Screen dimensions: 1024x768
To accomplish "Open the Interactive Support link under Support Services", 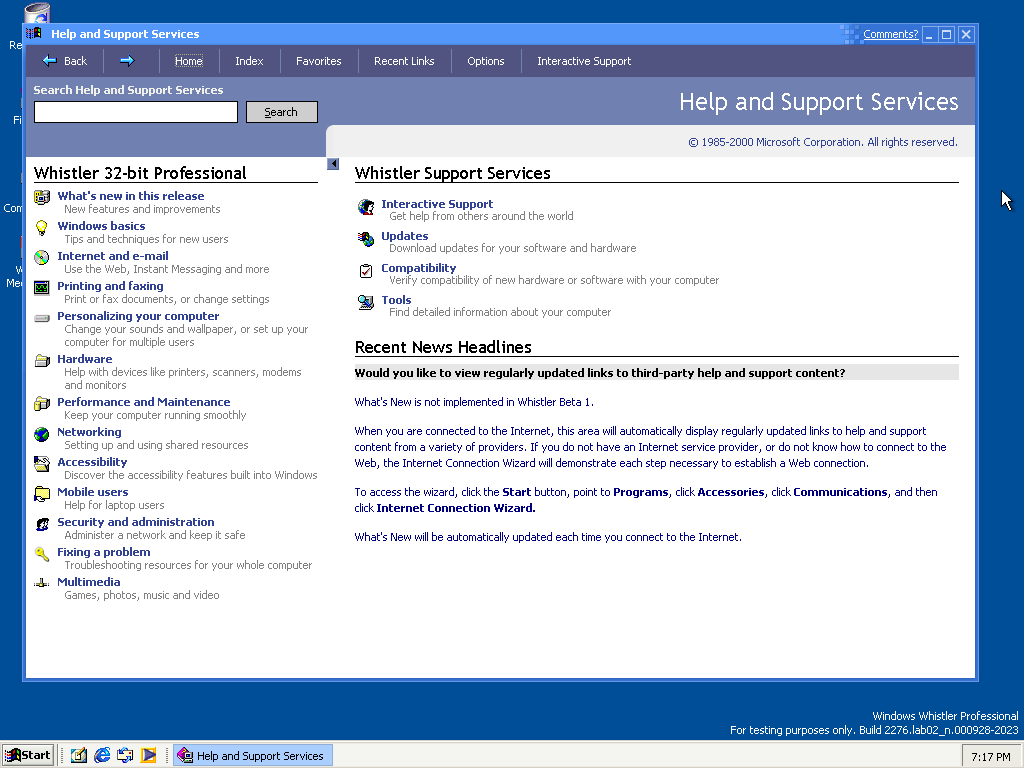I will point(437,204).
